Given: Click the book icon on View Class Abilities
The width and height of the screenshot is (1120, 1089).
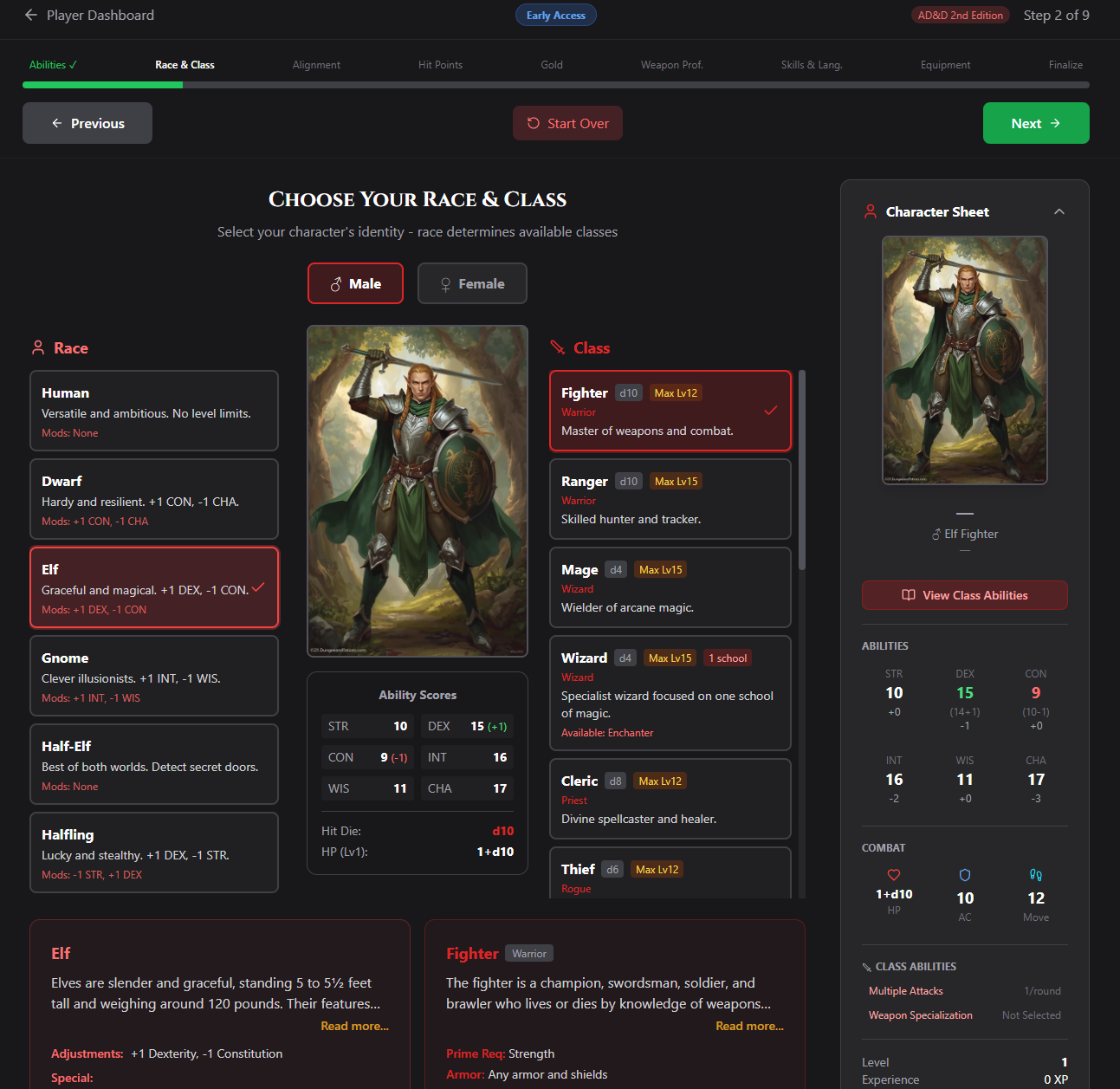Looking at the screenshot, I should pos(908,595).
